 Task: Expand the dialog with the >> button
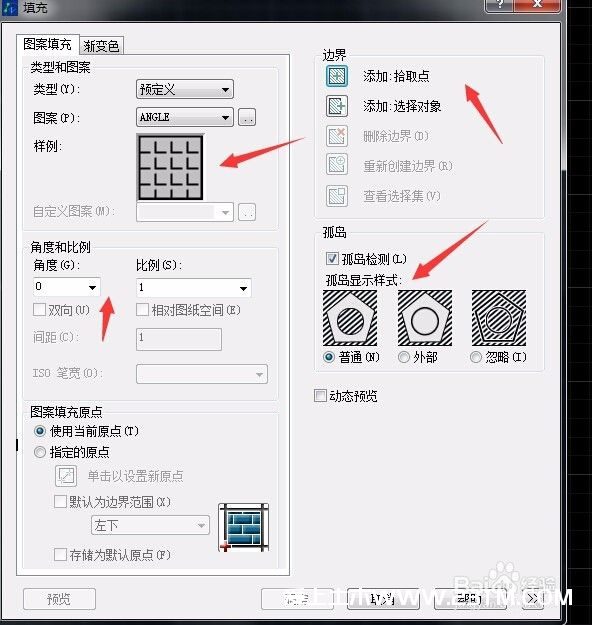[x=533, y=599]
